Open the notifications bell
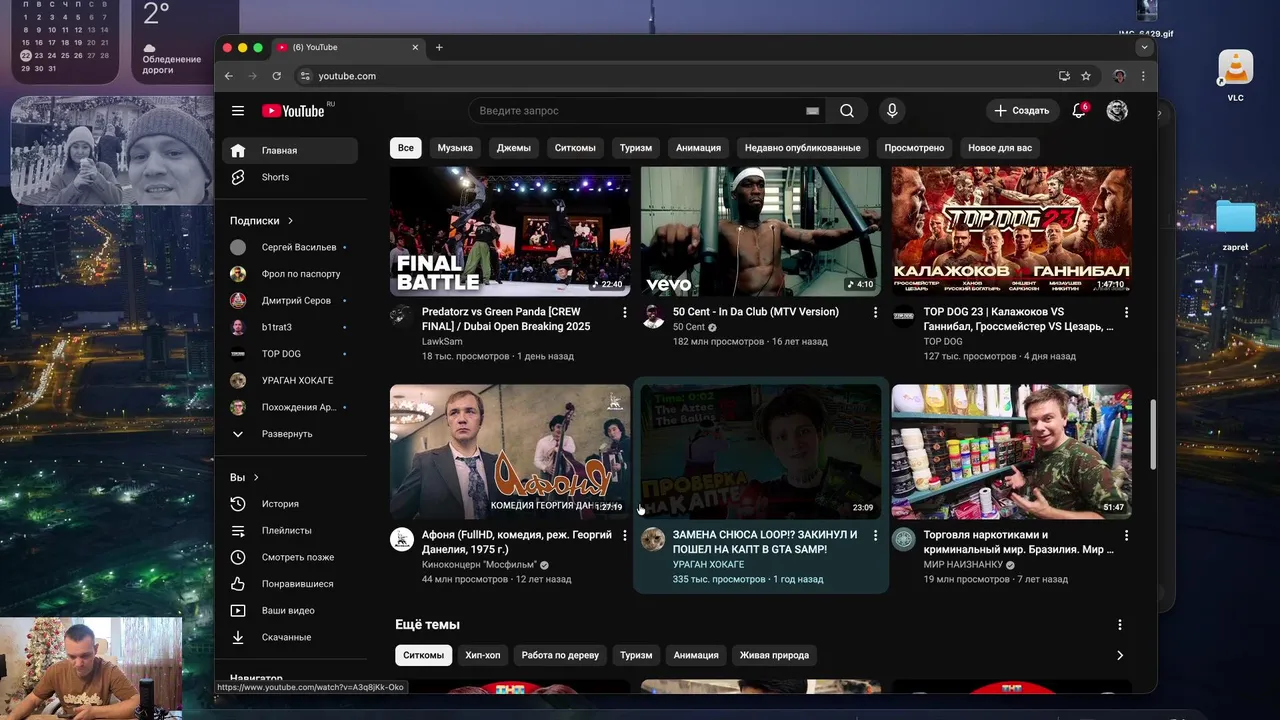This screenshot has width=1280, height=720. (1079, 111)
